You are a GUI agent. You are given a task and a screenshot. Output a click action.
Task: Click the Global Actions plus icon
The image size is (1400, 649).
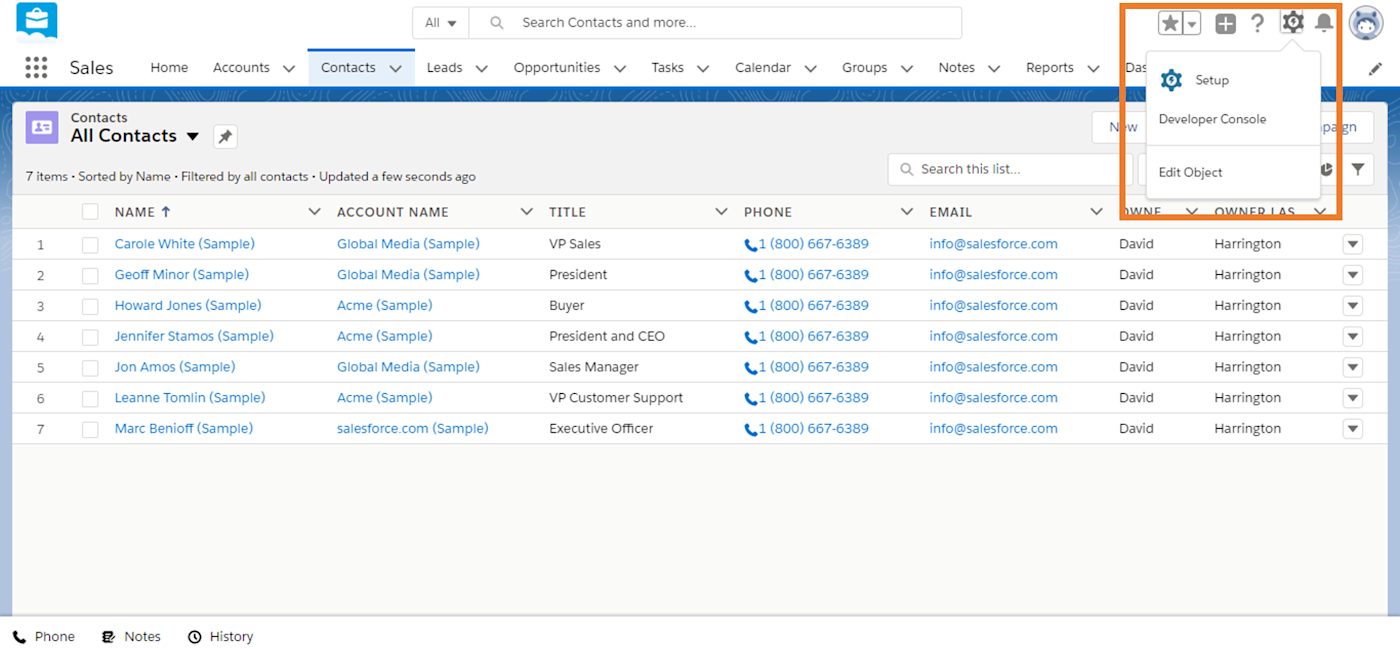1226,23
